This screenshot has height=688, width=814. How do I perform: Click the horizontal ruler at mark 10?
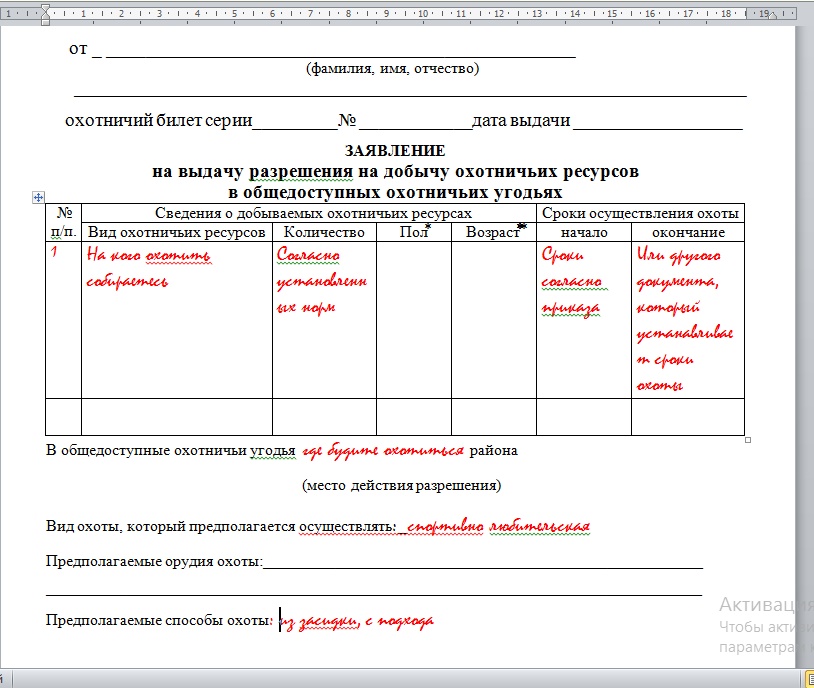click(x=422, y=14)
